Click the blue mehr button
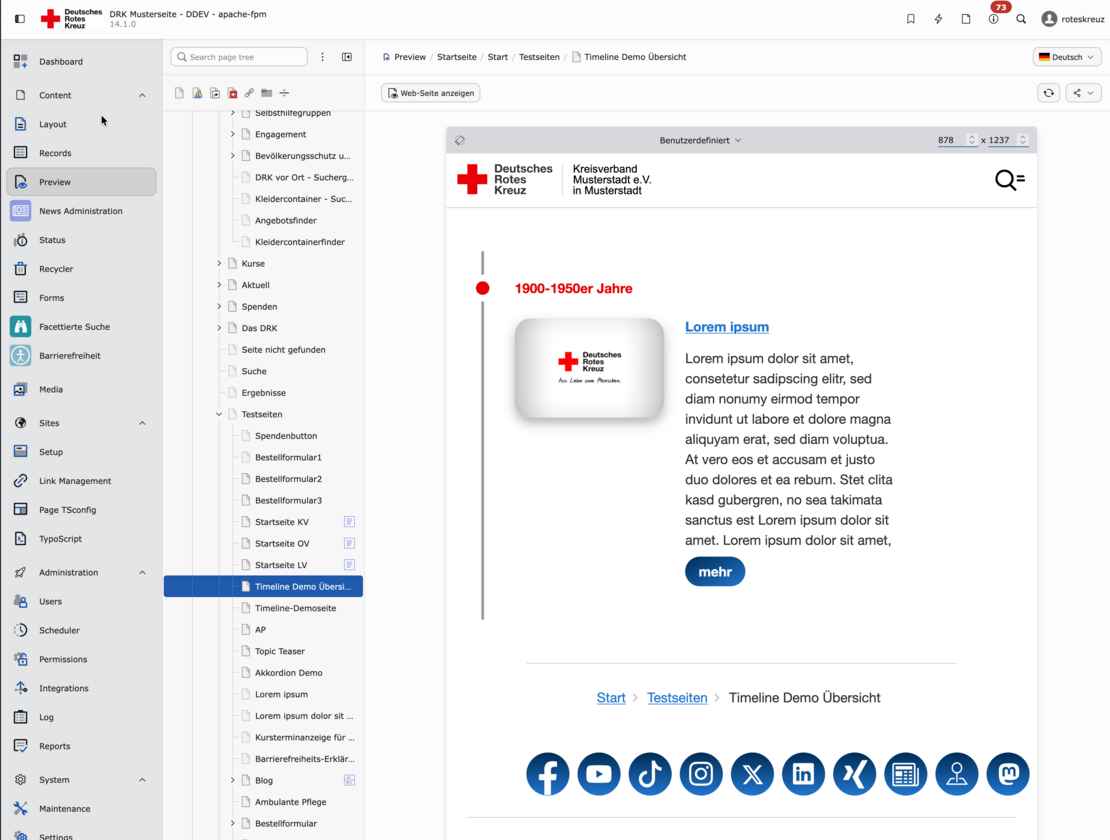Viewport: 1110px width, 840px height. click(715, 572)
